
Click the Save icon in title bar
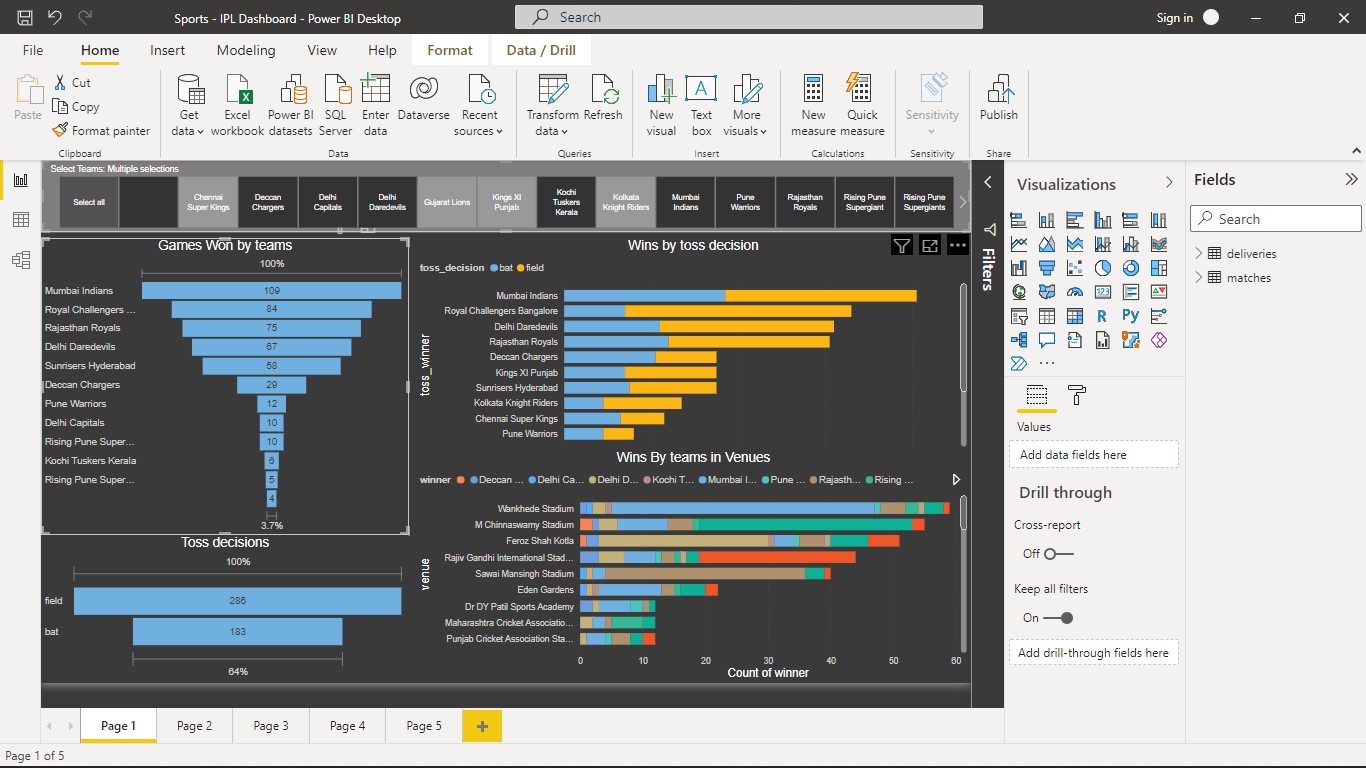click(25, 17)
